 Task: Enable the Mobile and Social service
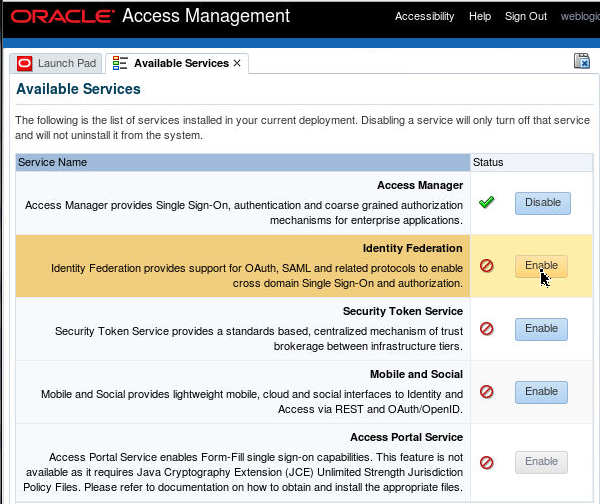point(541,392)
